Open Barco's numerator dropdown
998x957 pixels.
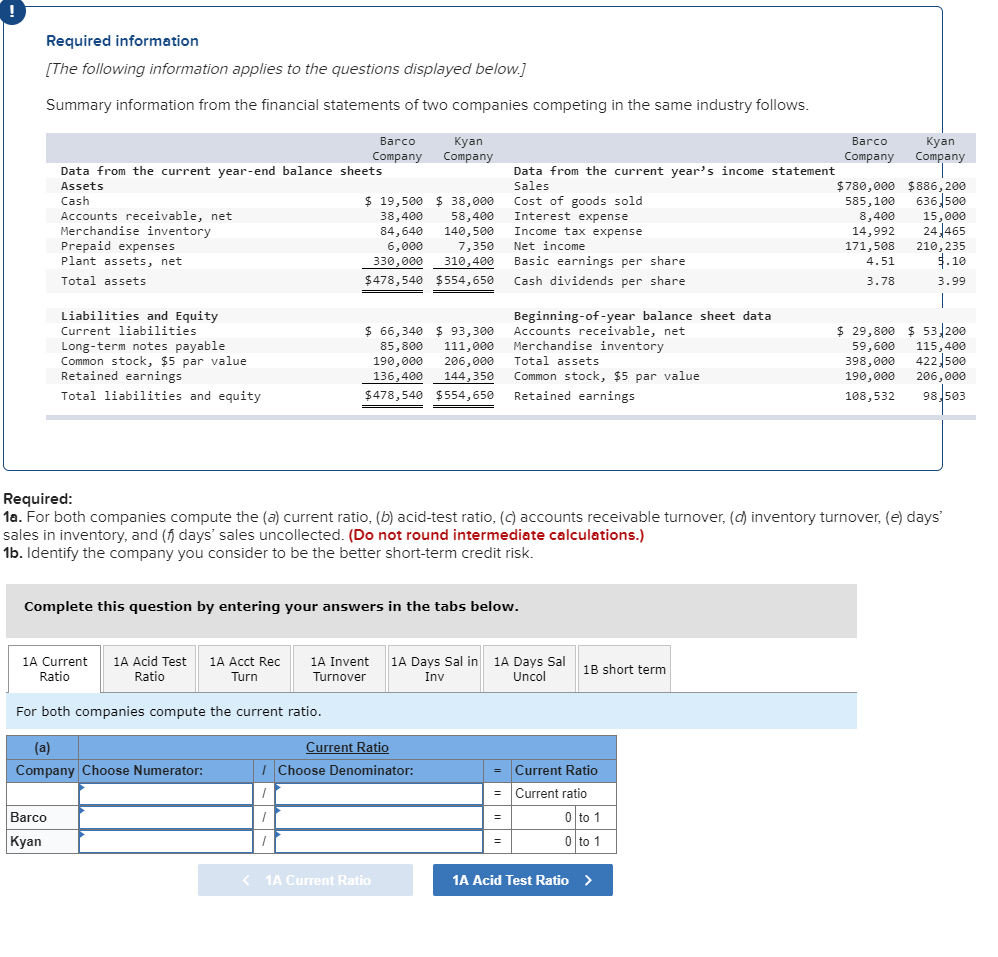pos(166,817)
